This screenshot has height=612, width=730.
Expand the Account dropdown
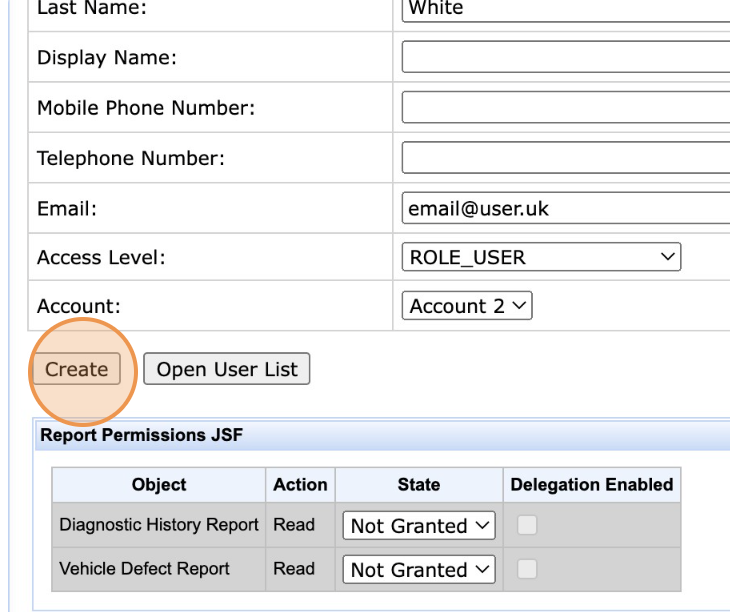coord(467,306)
